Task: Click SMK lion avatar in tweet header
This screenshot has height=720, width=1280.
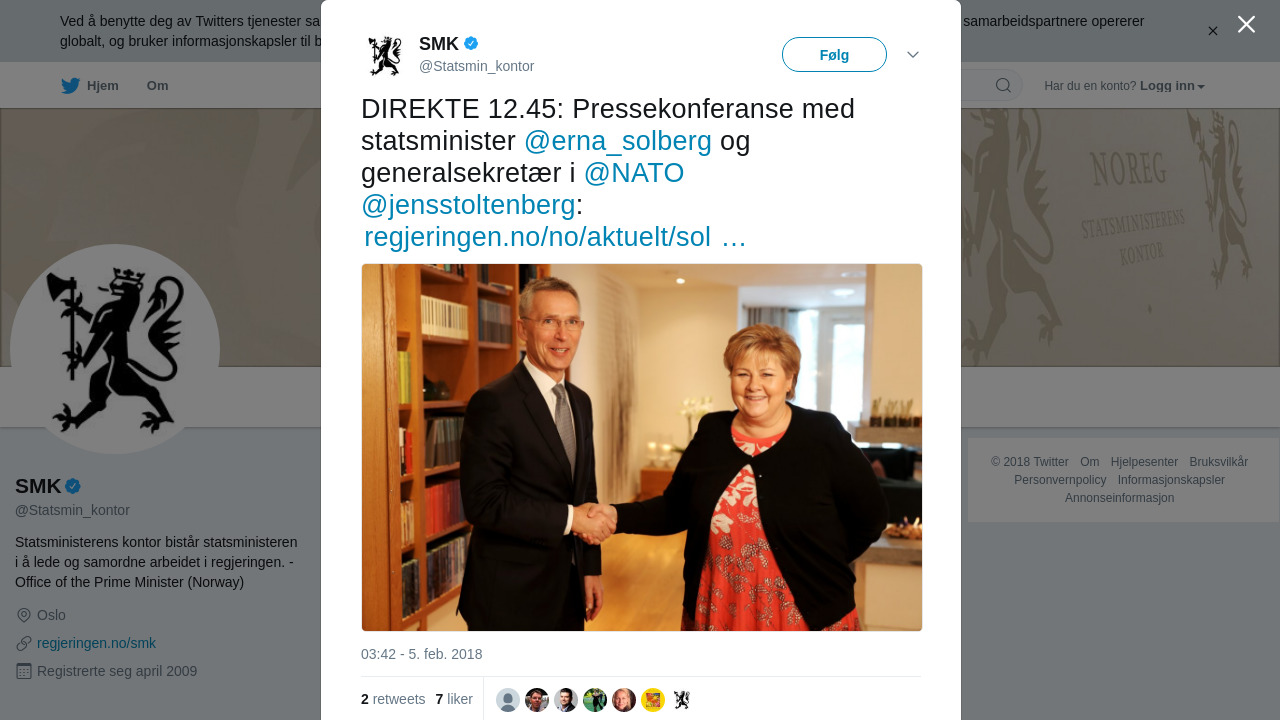Action: click(385, 55)
